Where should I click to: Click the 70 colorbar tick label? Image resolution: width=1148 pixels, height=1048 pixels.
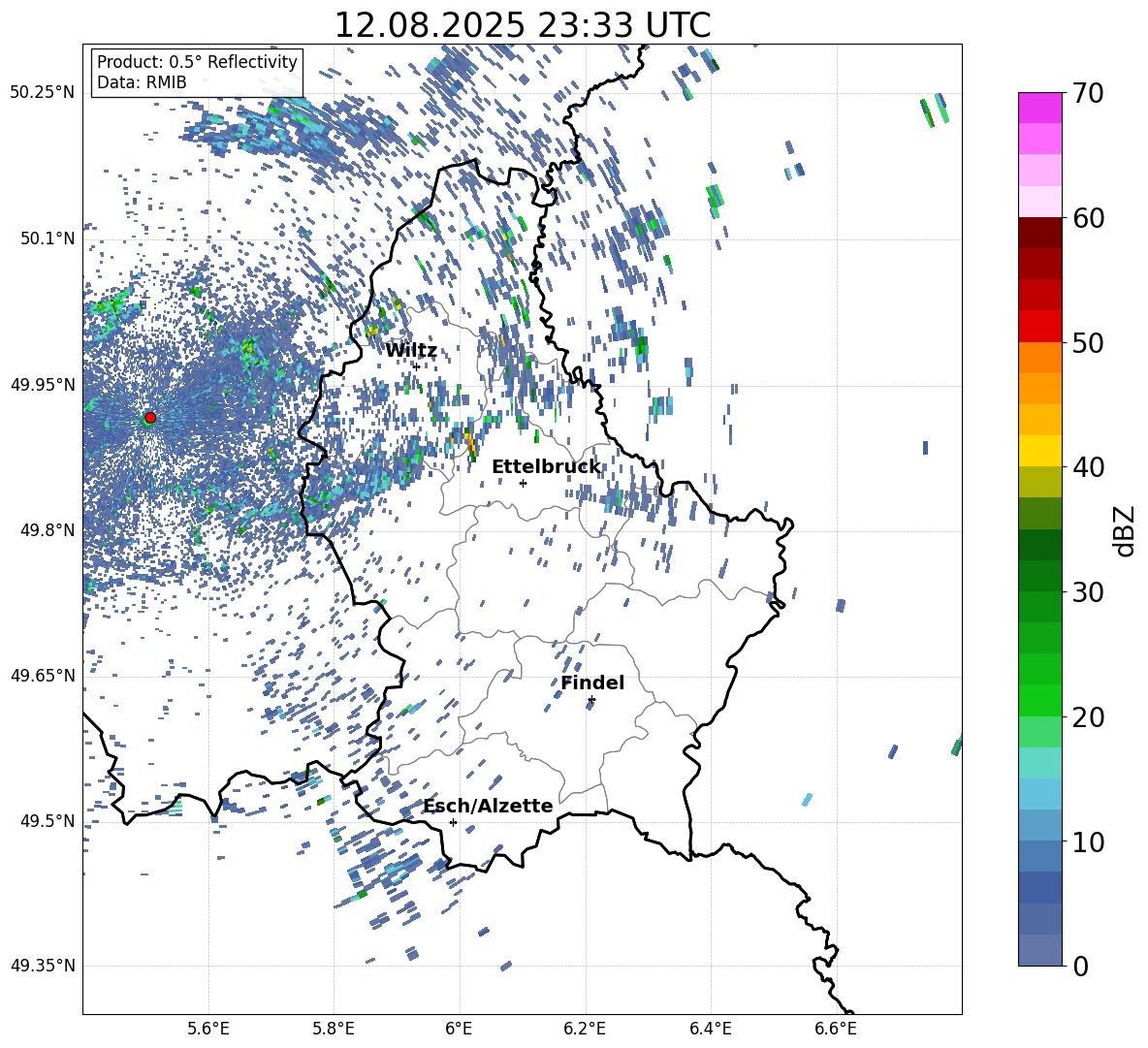[x=1088, y=94]
